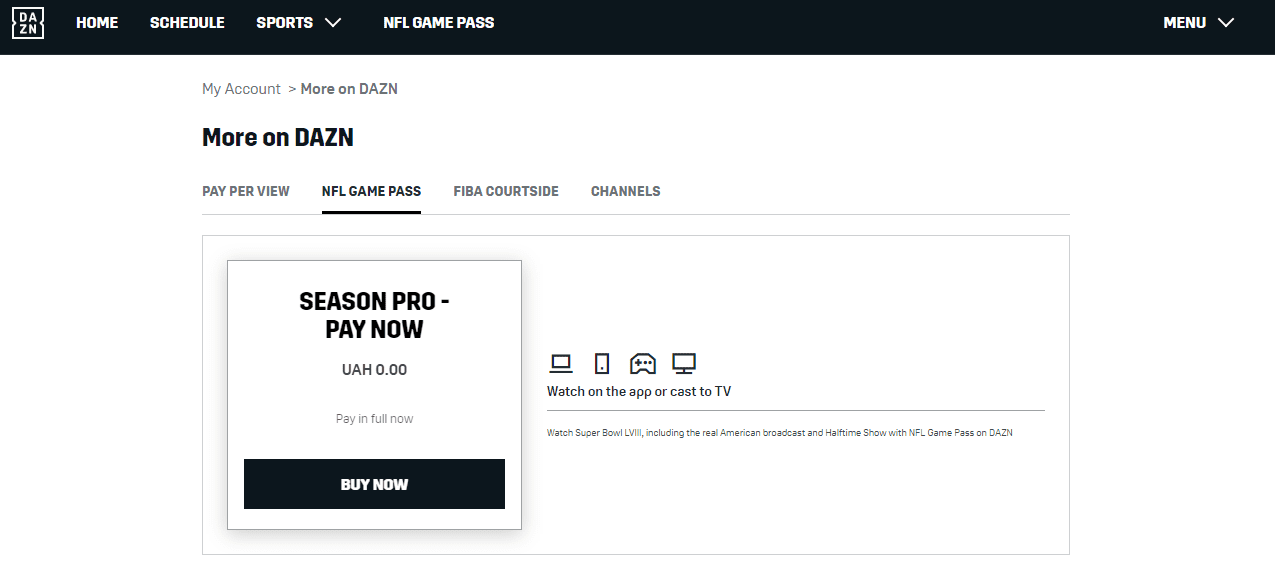Viewport: 1275px width, 570px height.
Task: Click the DAZN logo in header
Action: point(27,23)
